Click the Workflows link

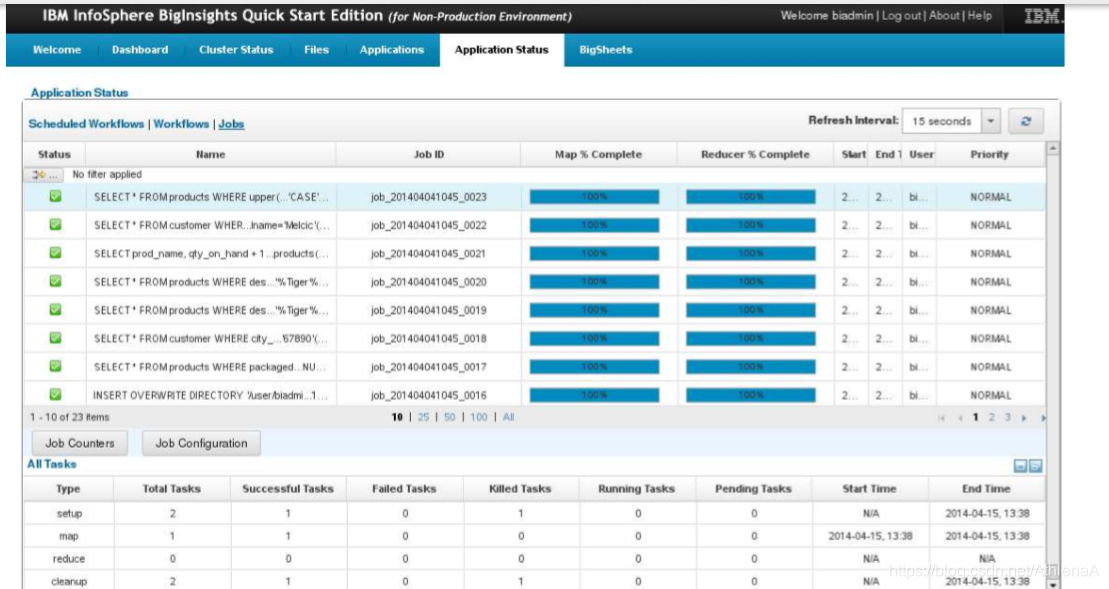pos(181,124)
